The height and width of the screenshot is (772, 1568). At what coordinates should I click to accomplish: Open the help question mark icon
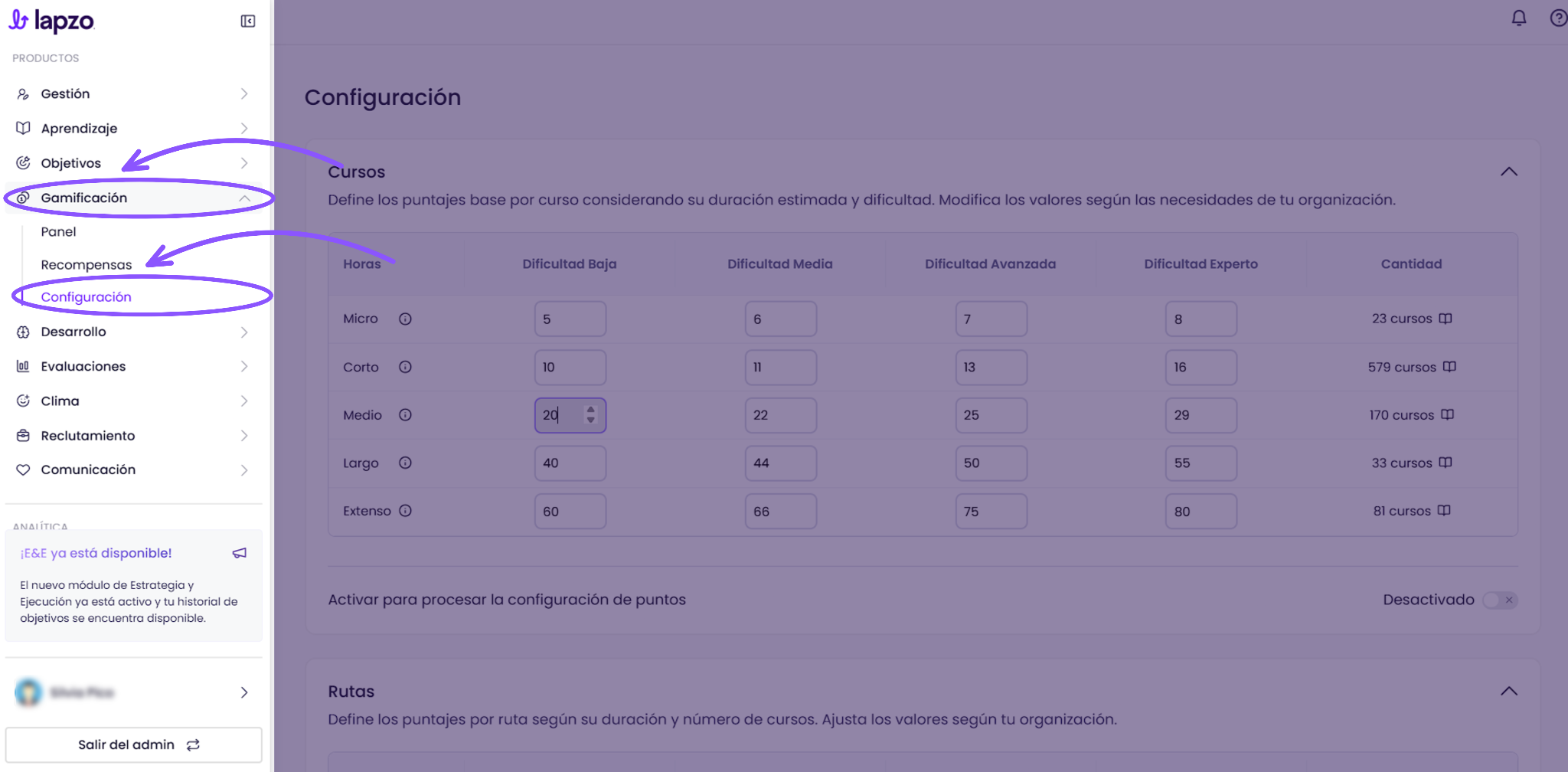coord(1558,18)
